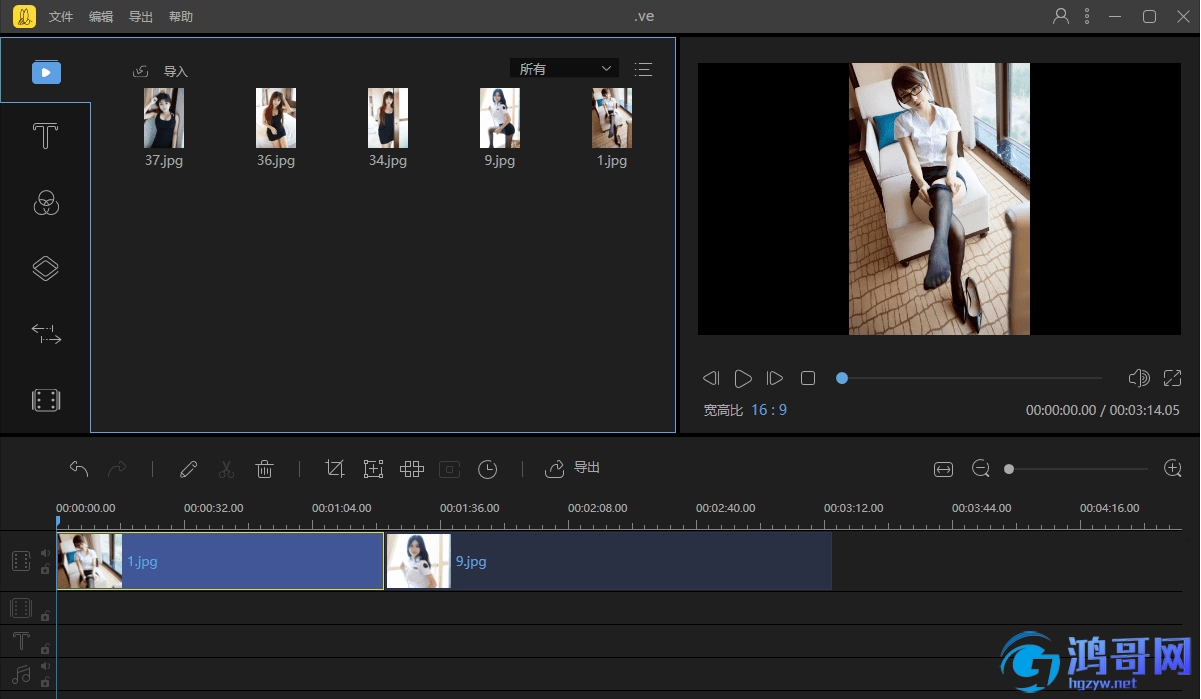Lock the overlay video track
The image size is (1201, 699).
pos(45,616)
